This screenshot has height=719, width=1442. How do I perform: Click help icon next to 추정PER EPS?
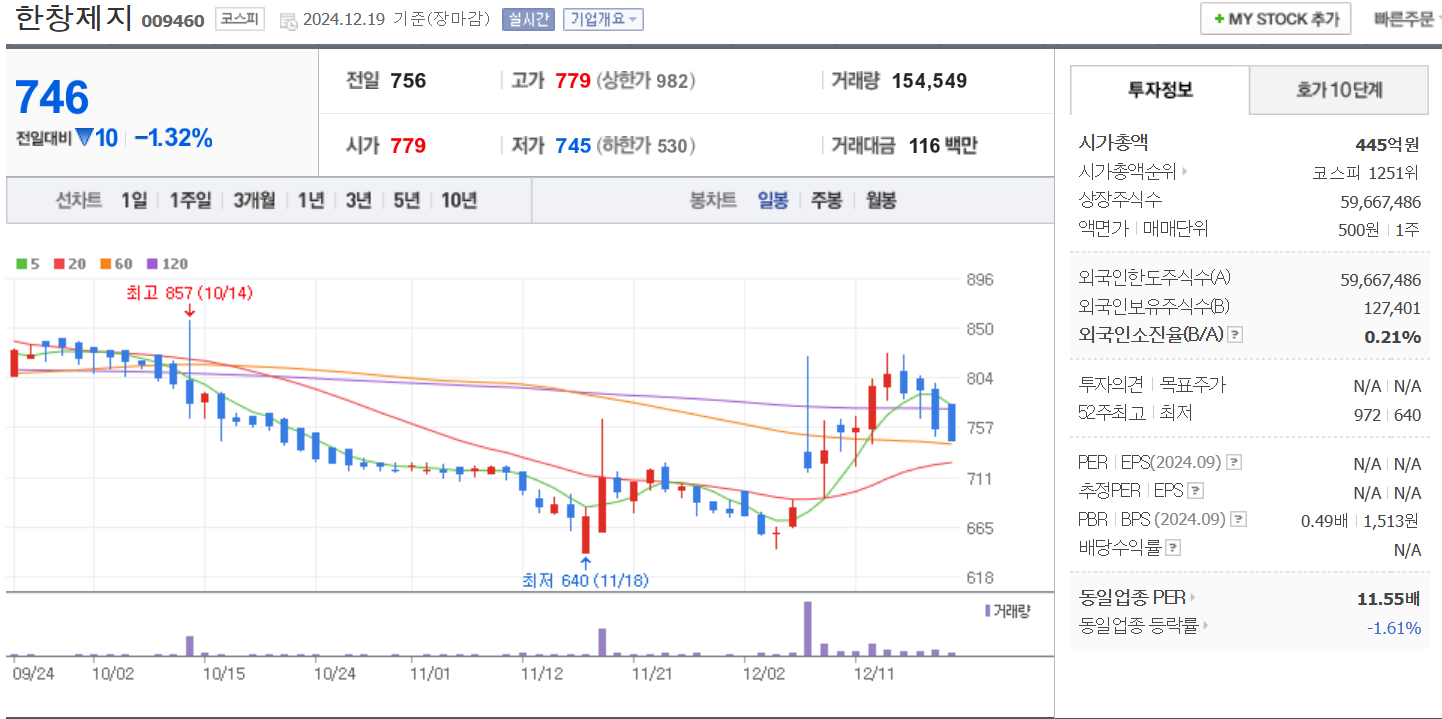[x=1195, y=491]
